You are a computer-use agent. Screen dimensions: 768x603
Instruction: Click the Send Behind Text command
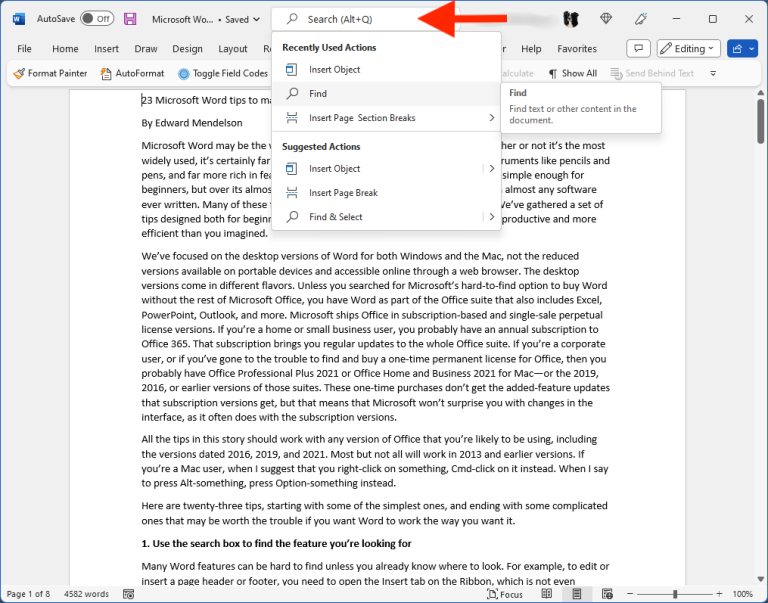[652, 73]
